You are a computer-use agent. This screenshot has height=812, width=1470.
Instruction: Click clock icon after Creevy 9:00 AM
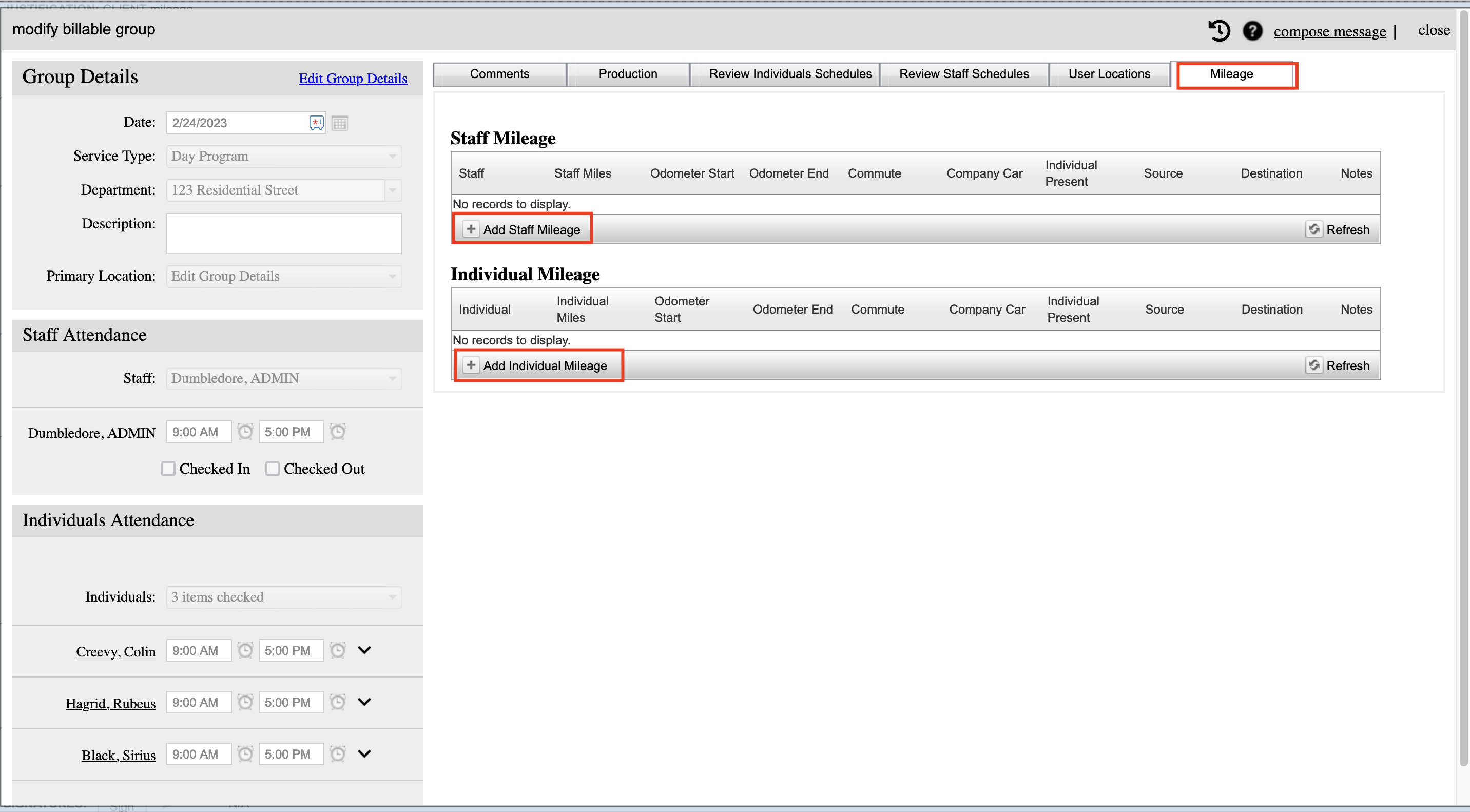245,650
